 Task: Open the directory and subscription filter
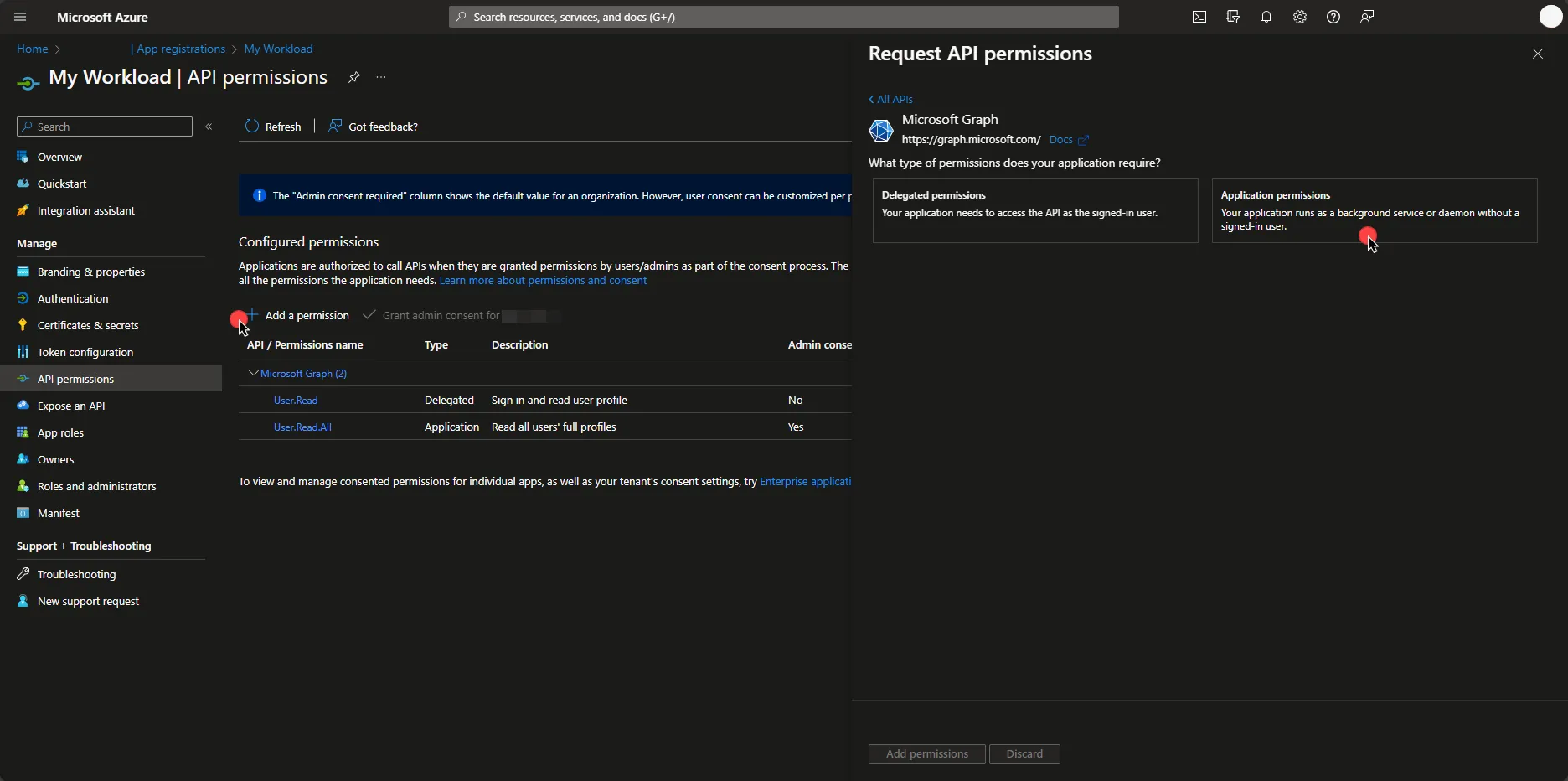coord(1233,17)
